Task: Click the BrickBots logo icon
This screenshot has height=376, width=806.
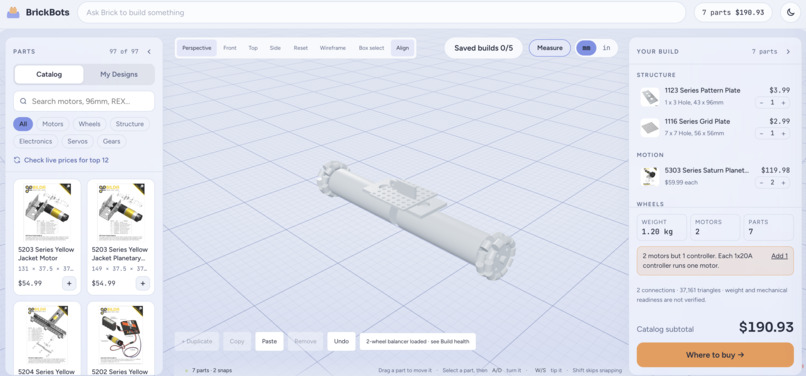Action: pos(13,12)
